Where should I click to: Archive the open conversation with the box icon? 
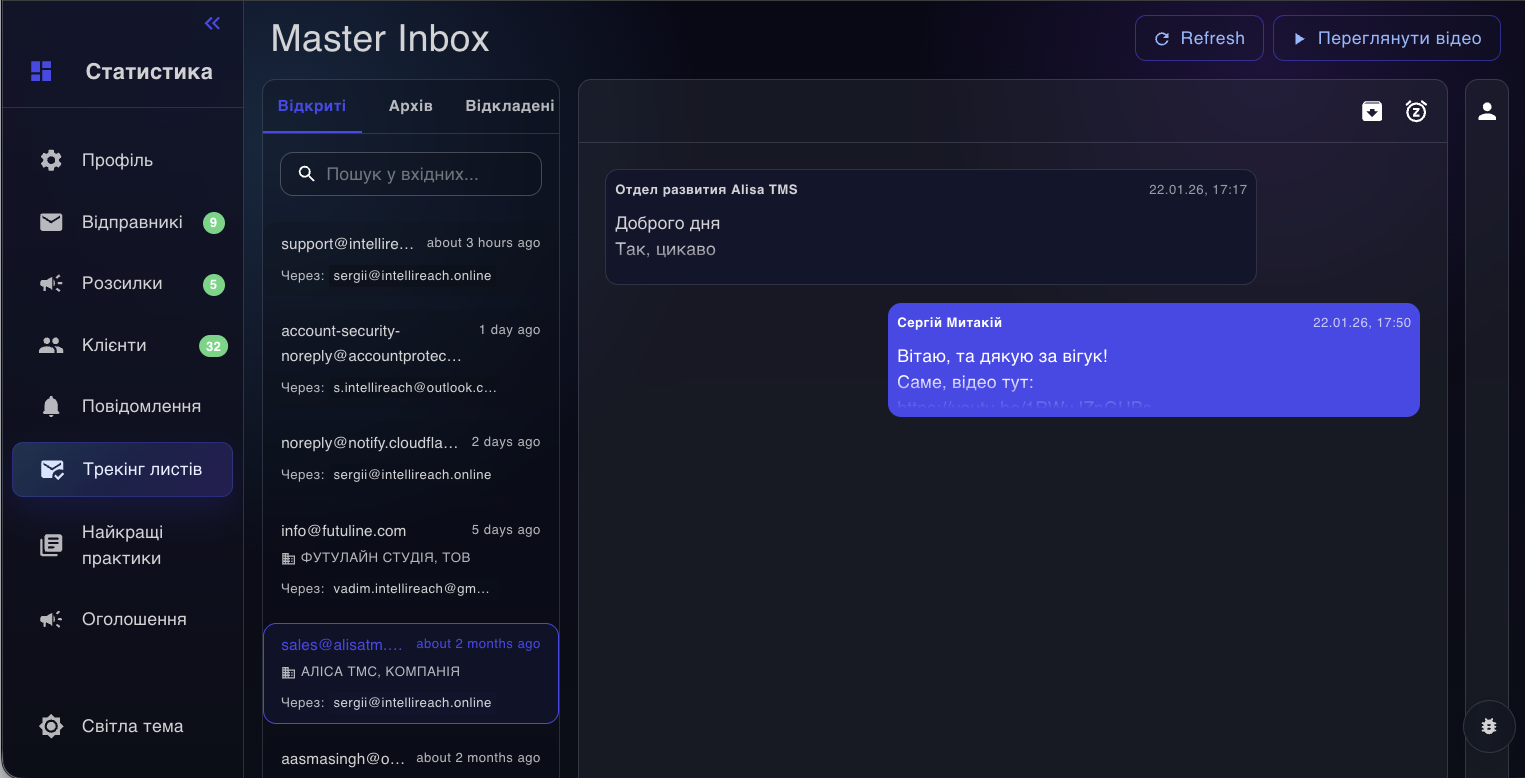click(x=1372, y=111)
